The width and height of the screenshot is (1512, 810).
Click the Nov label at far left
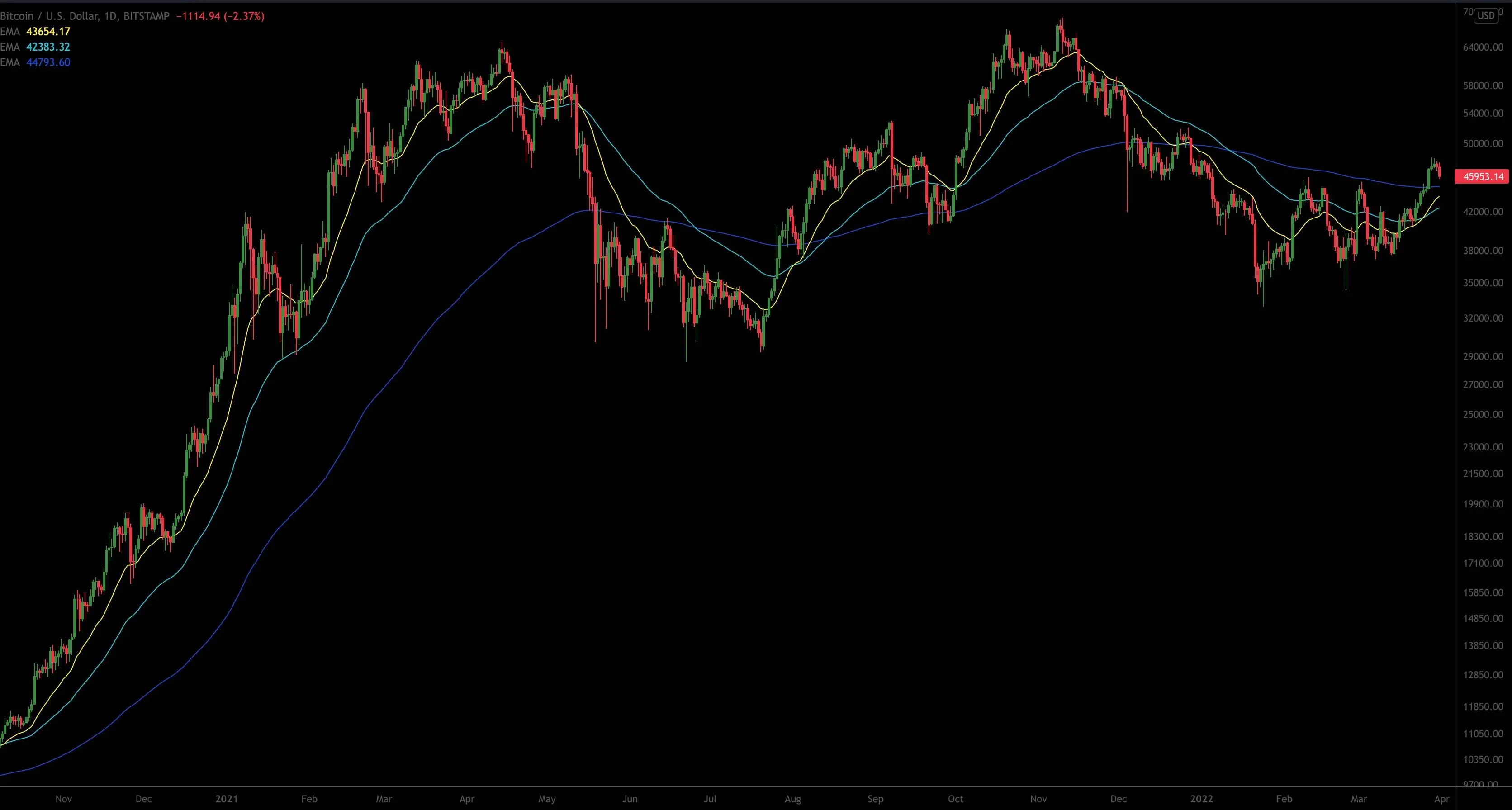coord(63,799)
